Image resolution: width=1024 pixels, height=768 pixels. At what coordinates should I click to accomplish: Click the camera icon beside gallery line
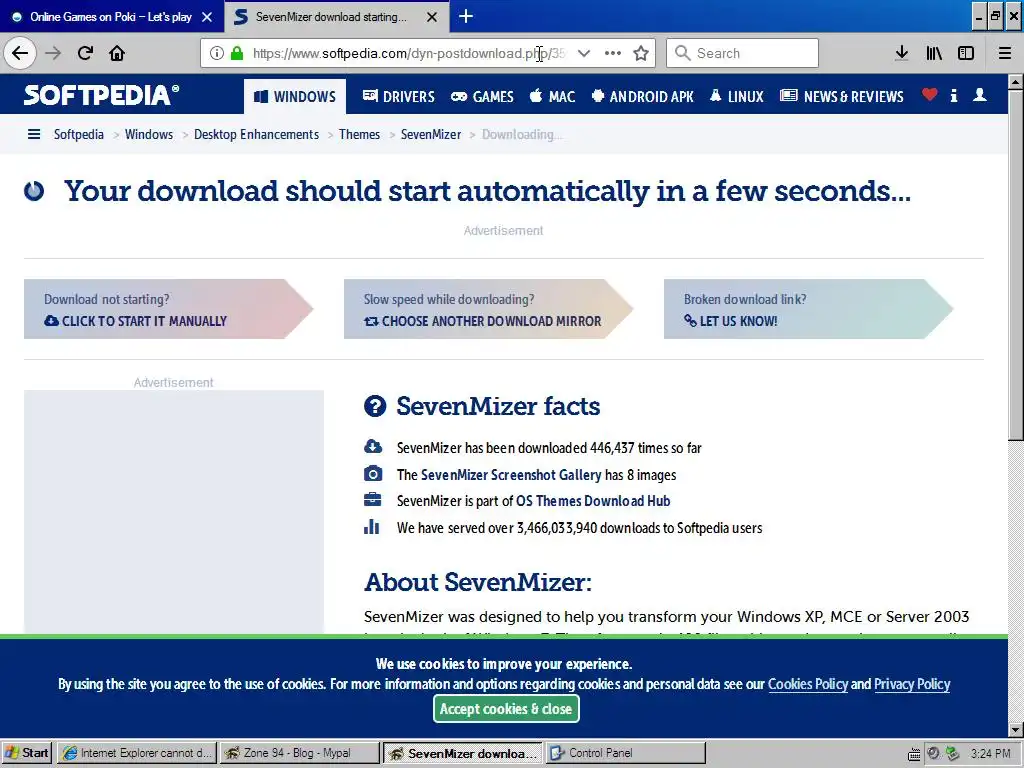pos(372,473)
